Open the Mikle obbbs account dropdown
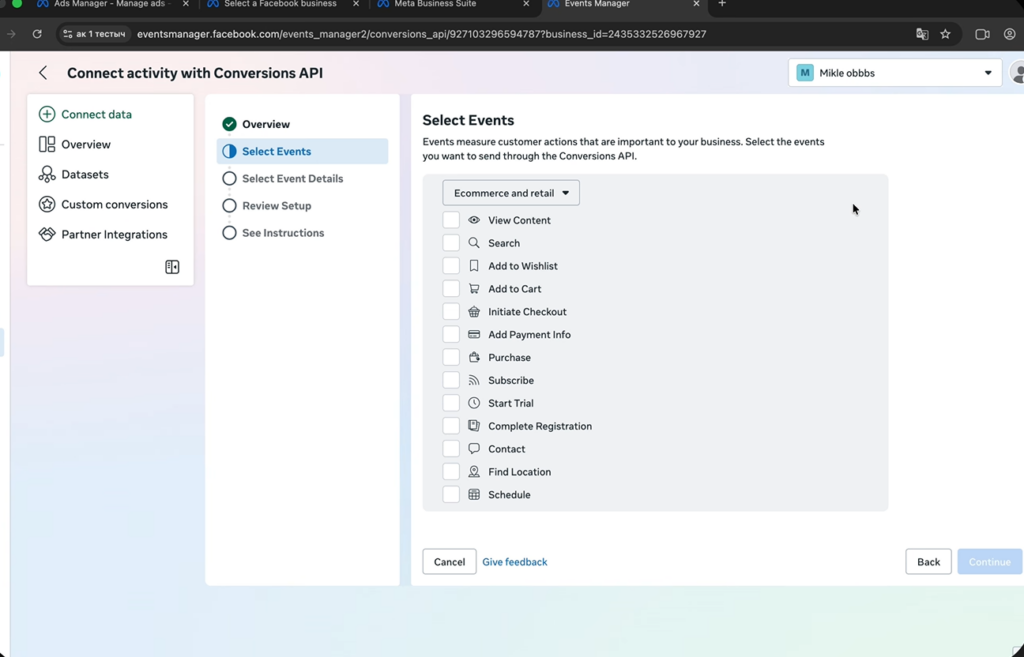1024x657 pixels. pos(895,73)
